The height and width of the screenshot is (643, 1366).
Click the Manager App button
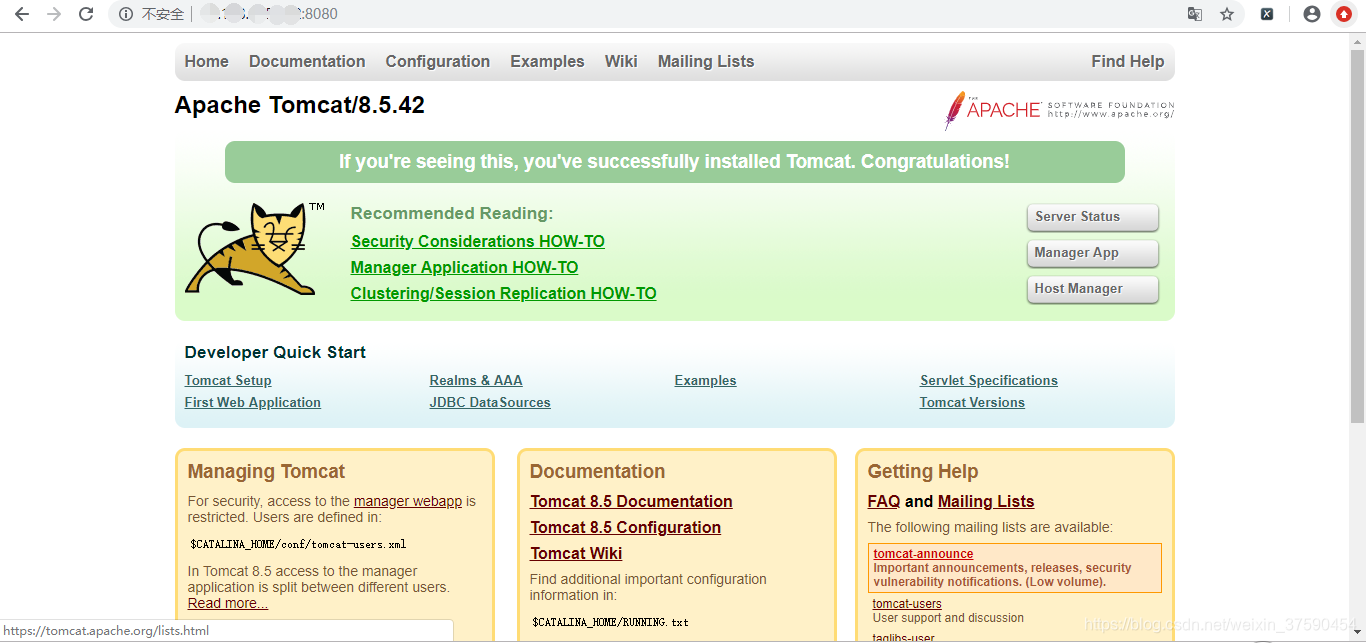(1092, 253)
